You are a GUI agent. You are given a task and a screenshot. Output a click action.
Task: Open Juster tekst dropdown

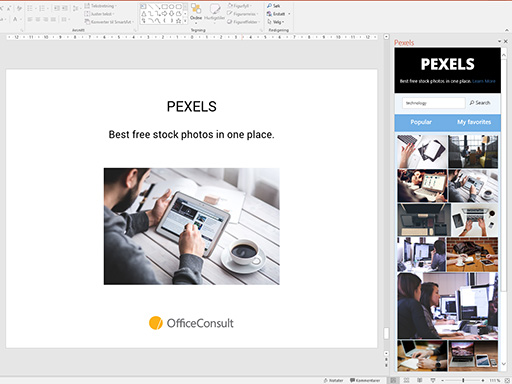point(99,14)
